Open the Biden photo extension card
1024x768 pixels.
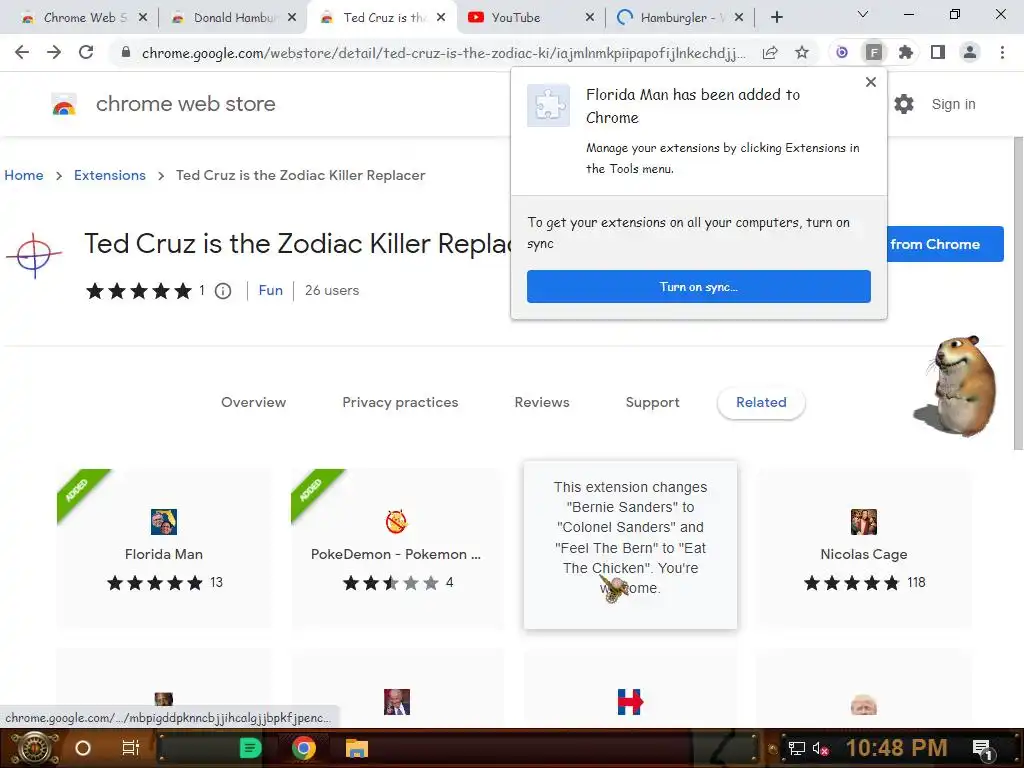pyautogui.click(x=396, y=687)
